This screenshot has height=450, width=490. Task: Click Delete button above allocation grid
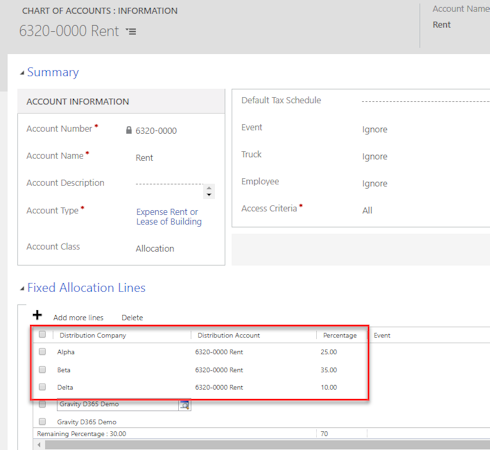[132, 318]
